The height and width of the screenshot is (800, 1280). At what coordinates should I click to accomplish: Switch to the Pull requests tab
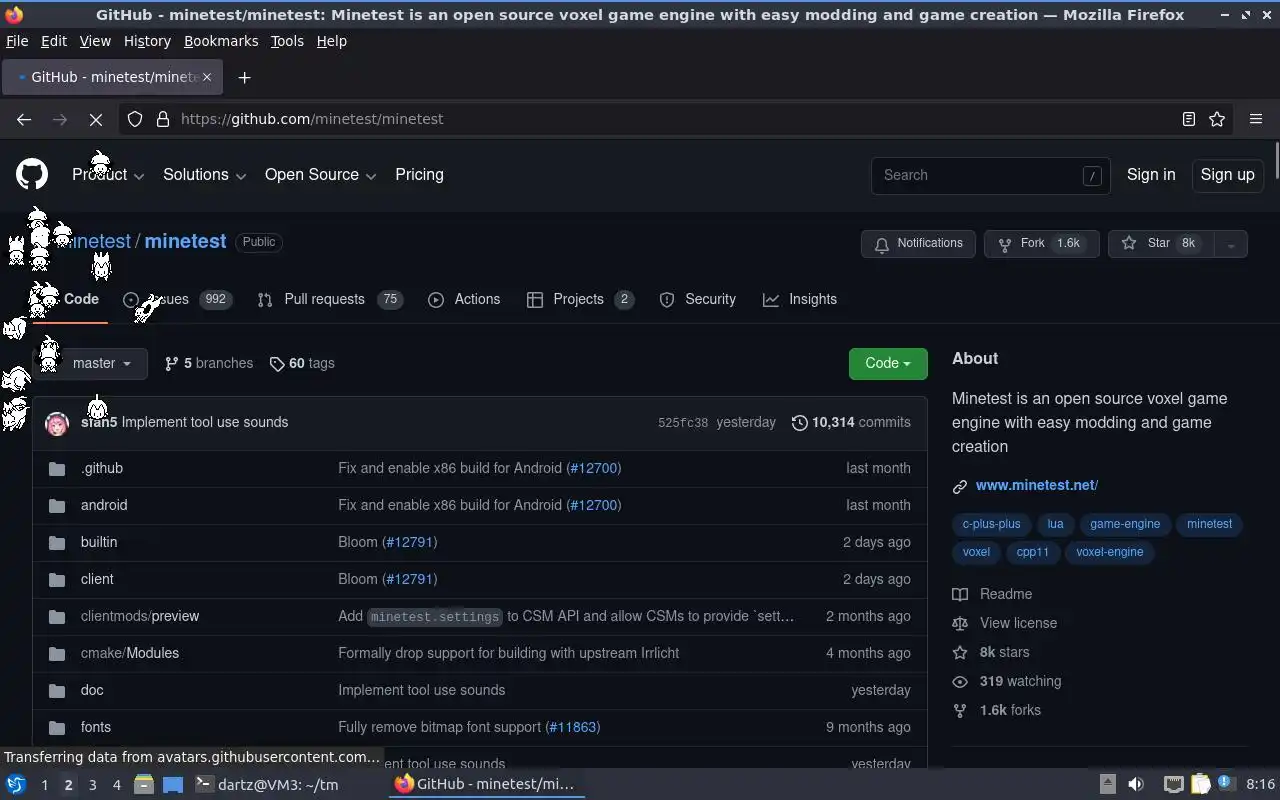pyautogui.click(x=329, y=299)
